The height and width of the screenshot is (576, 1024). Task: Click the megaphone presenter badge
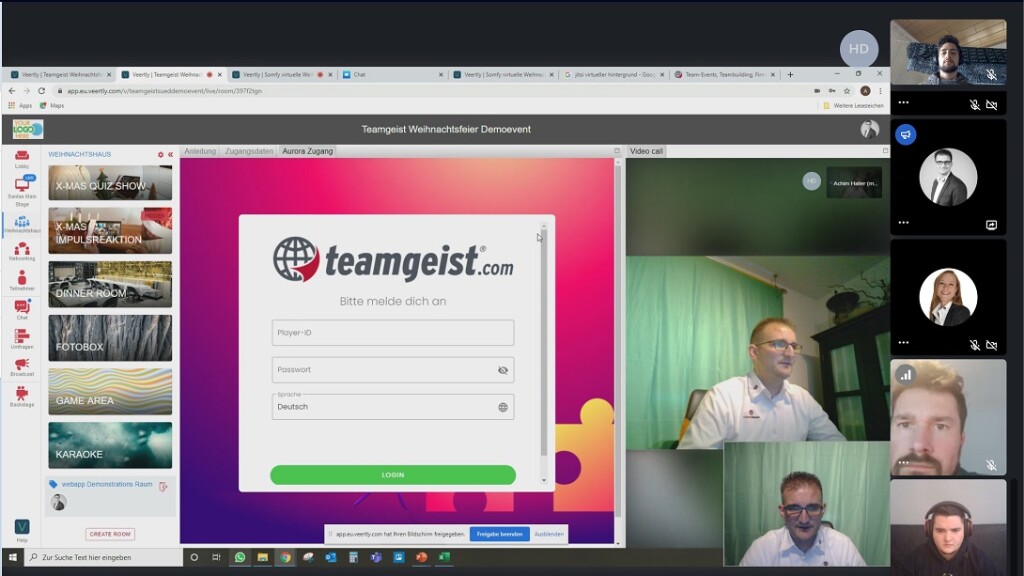(x=906, y=135)
